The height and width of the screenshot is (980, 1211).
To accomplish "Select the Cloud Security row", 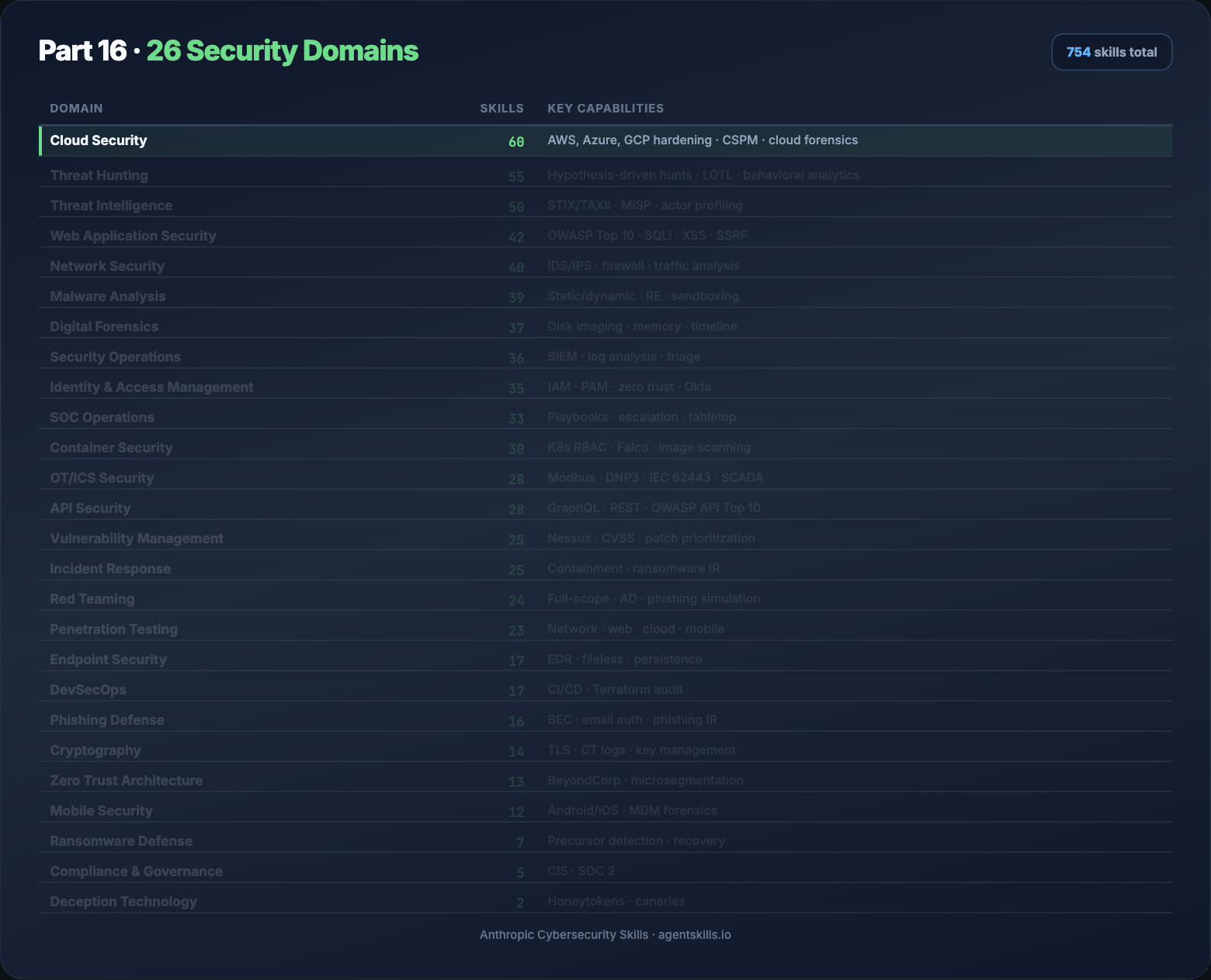I will point(605,140).
